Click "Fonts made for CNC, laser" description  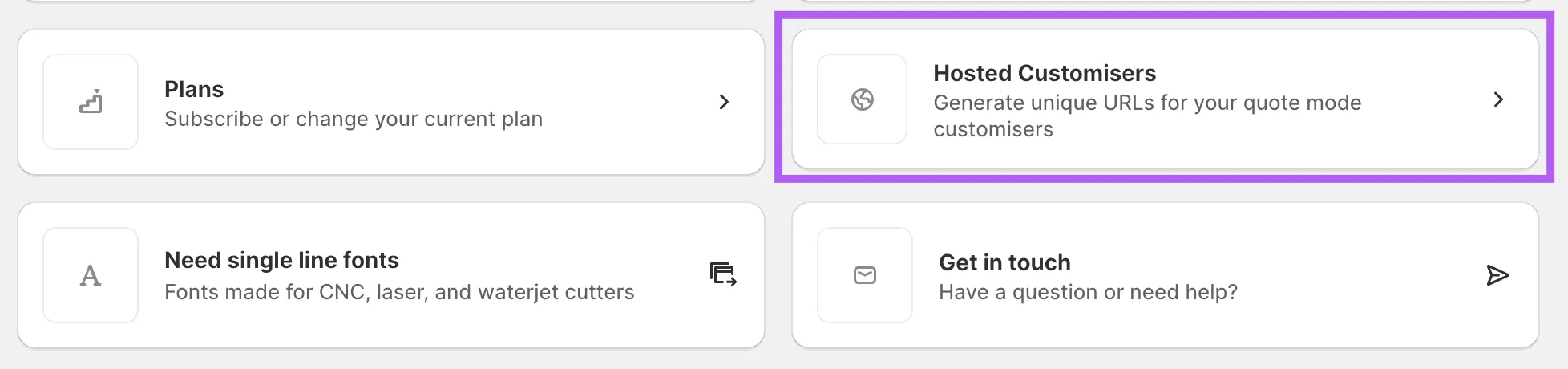[x=399, y=292]
